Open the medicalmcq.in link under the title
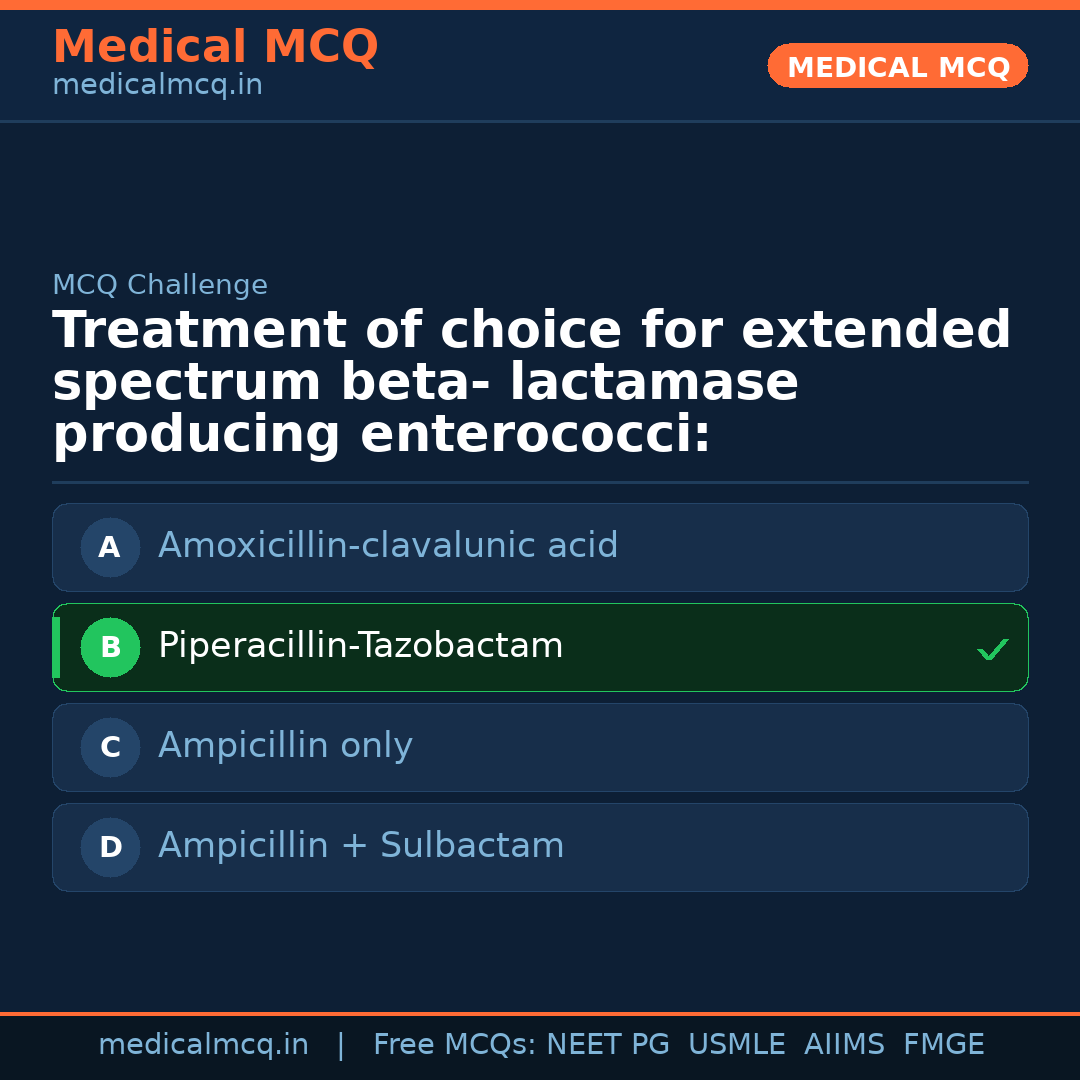 coord(157,86)
